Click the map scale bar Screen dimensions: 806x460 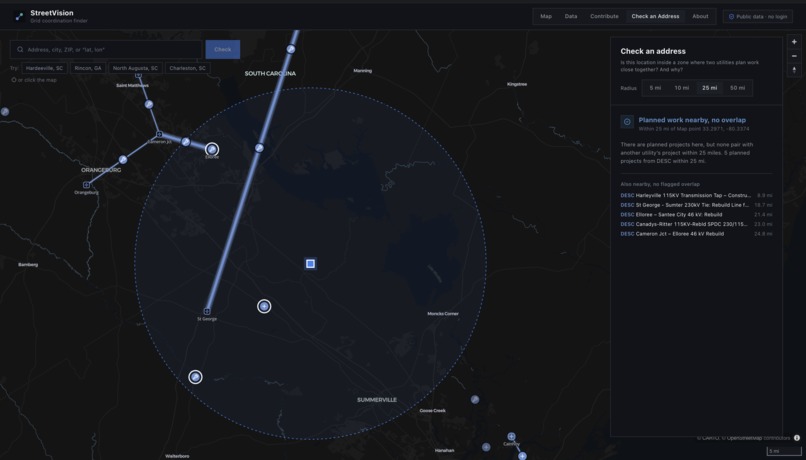pos(784,451)
